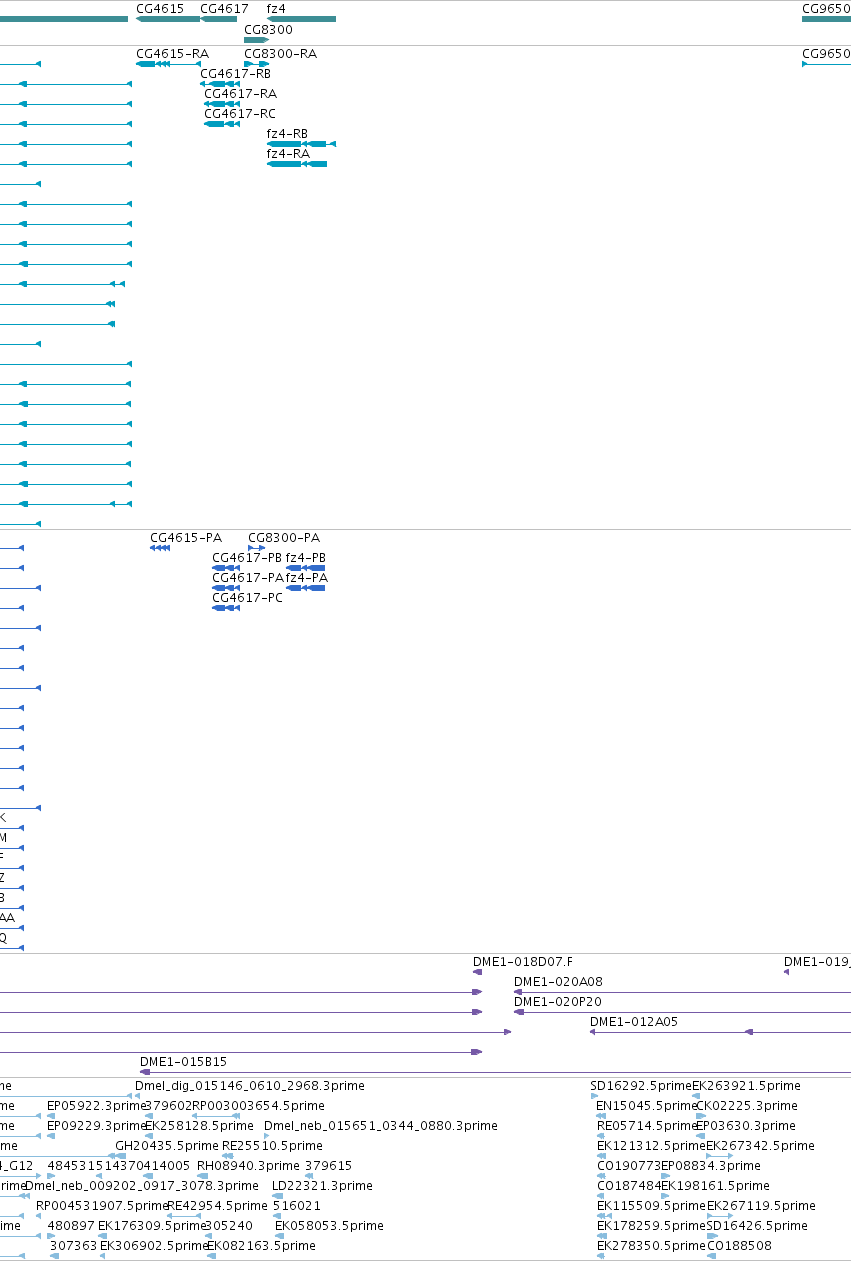851x1261 pixels.
Task: Select the EP09229.3prime EST label
Action: pos(96,1126)
